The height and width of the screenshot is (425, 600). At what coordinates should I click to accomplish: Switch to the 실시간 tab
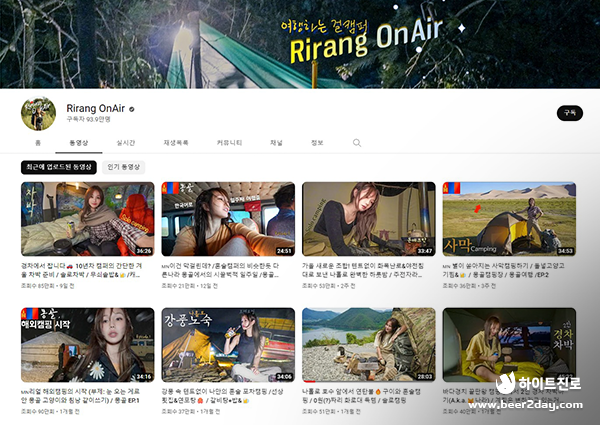[126, 143]
